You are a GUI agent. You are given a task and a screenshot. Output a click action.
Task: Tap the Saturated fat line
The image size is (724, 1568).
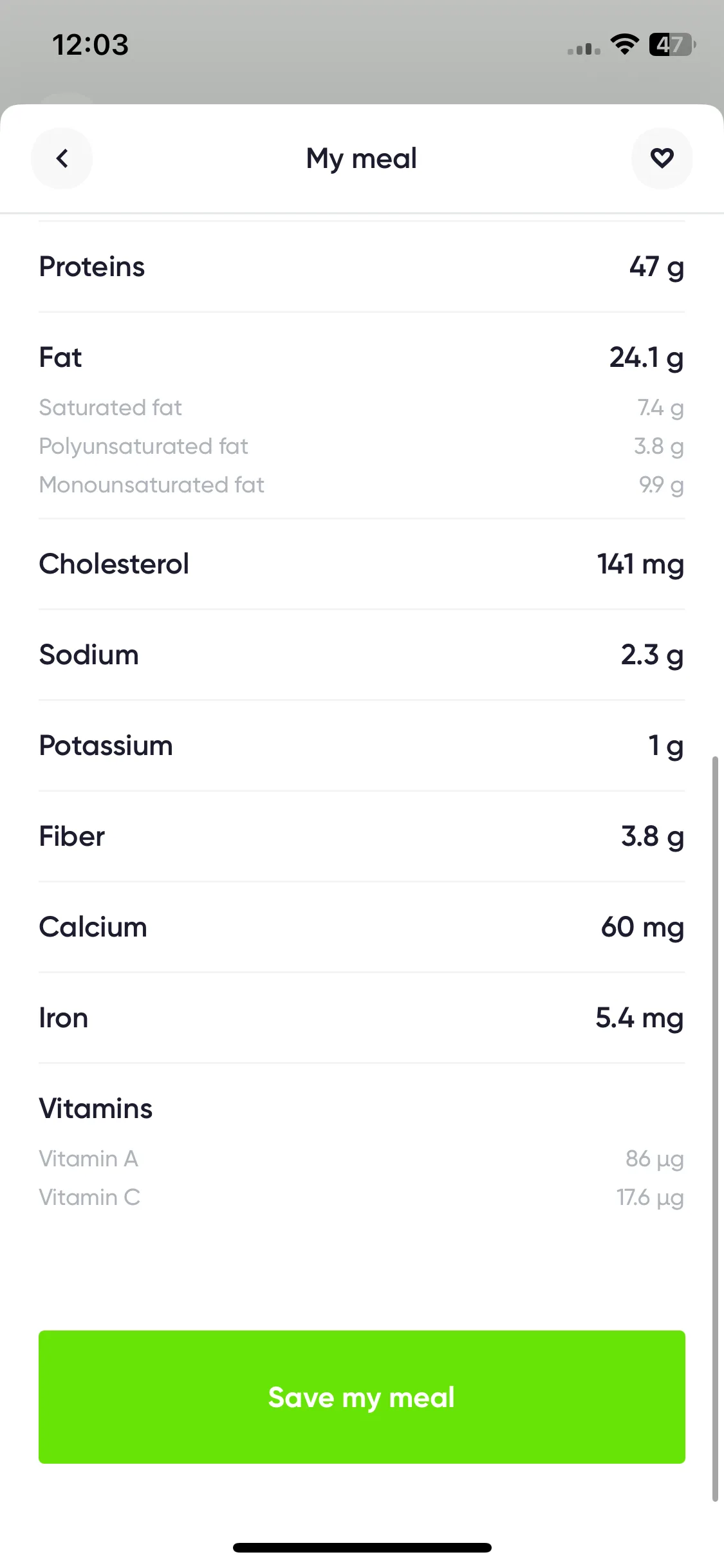[x=362, y=407]
